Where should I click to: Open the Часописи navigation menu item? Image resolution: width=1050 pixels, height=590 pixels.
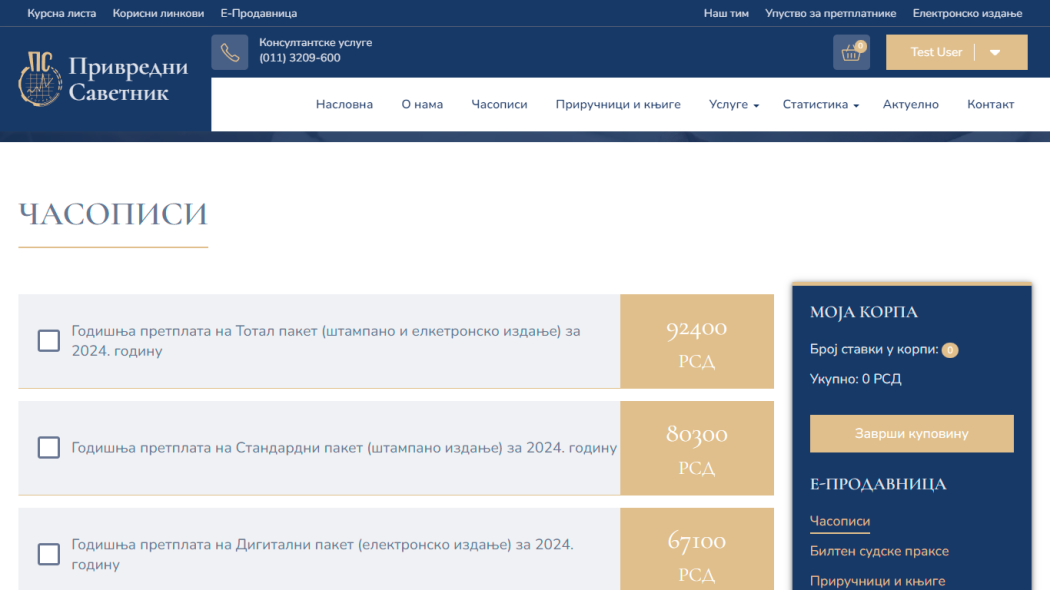click(499, 105)
